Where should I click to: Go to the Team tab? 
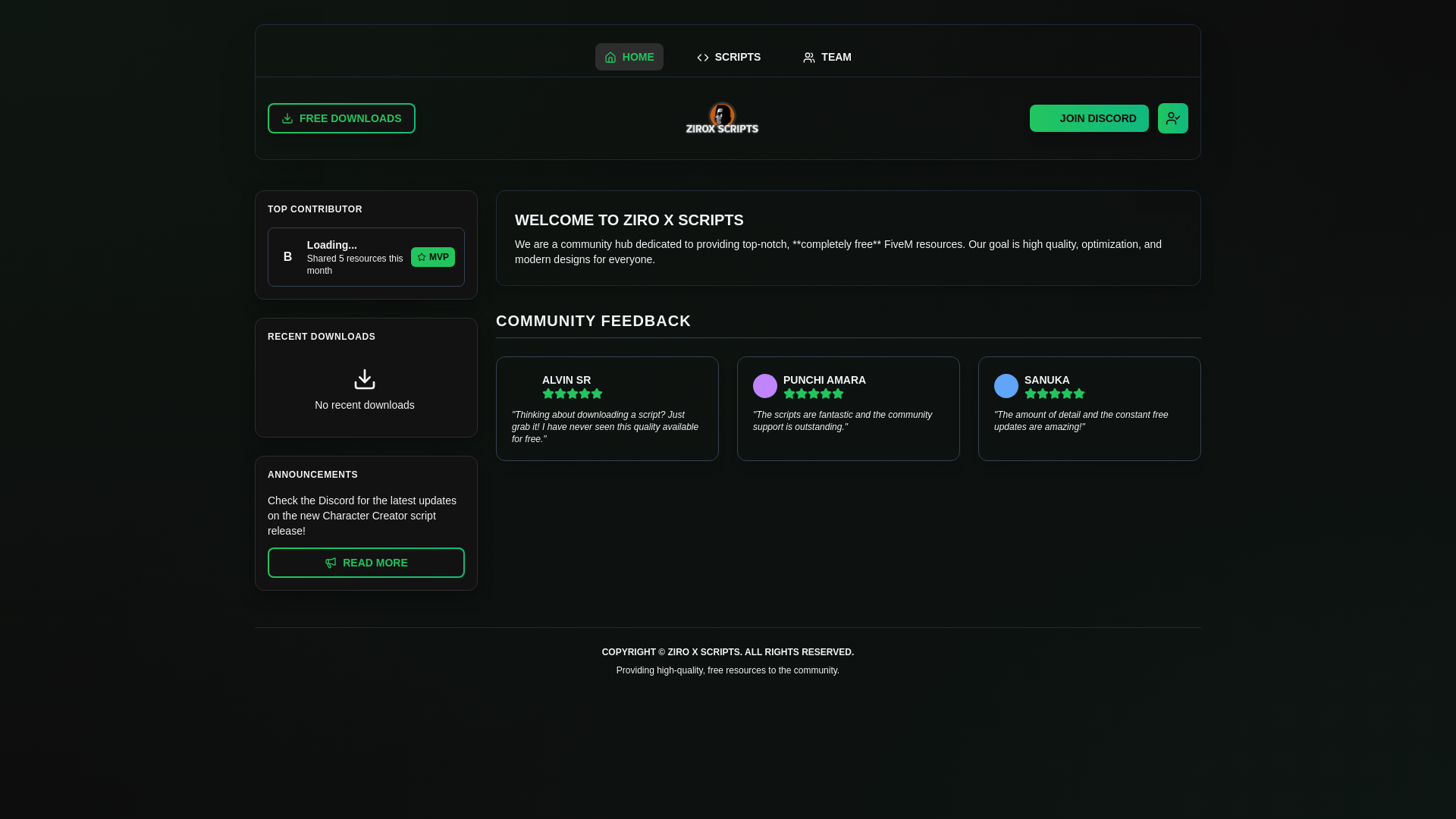pos(827,57)
